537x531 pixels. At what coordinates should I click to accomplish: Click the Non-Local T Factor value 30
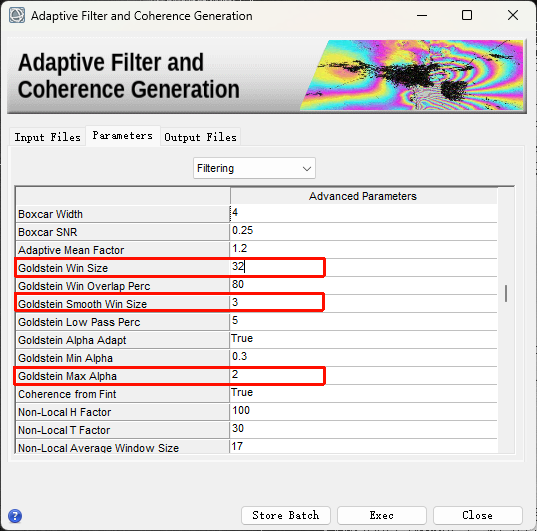[363, 429]
